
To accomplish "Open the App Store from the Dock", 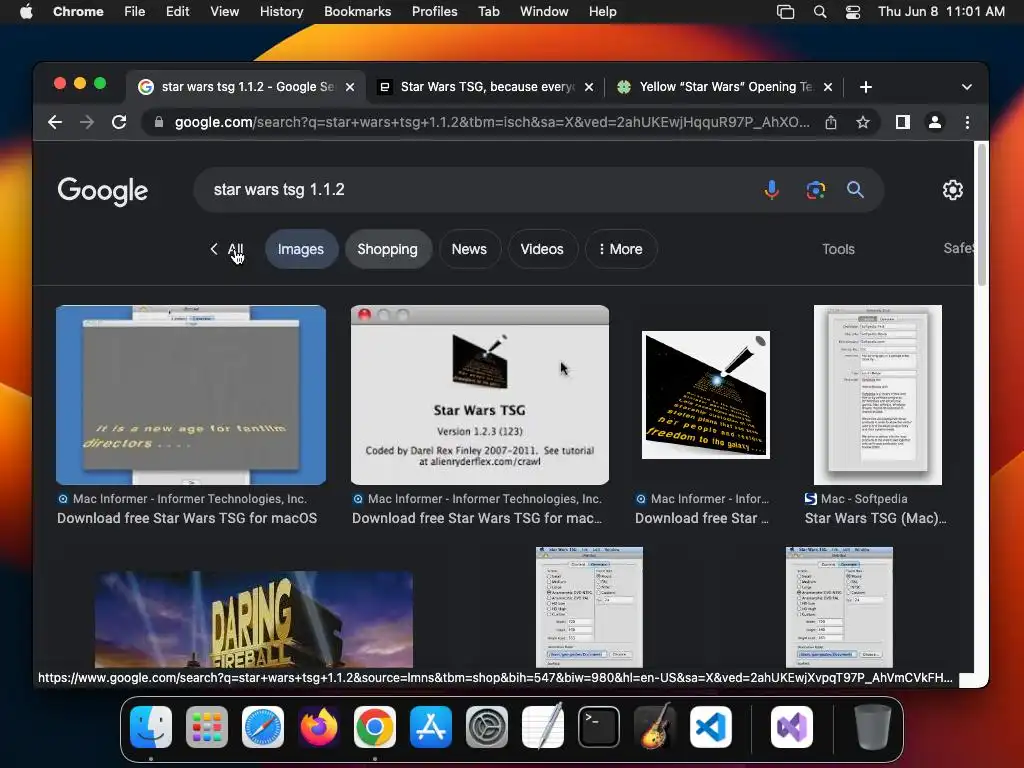I will (x=431, y=727).
